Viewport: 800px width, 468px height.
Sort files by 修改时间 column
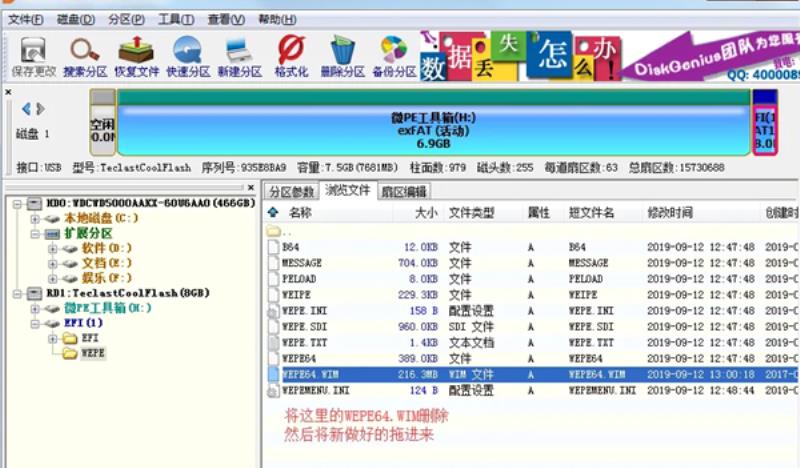(x=670, y=212)
